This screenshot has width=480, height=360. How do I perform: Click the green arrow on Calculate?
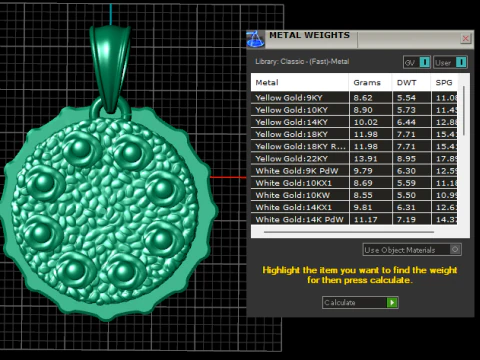[x=392, y=302]
